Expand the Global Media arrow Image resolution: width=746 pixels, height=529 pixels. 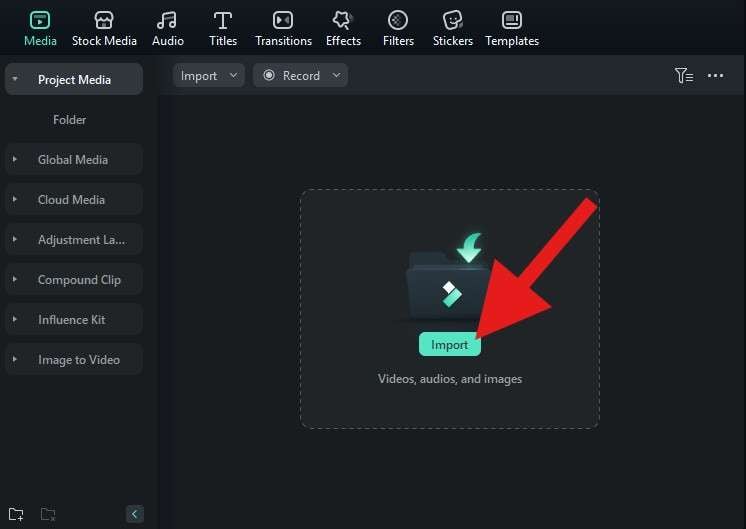tap(15, 159)
